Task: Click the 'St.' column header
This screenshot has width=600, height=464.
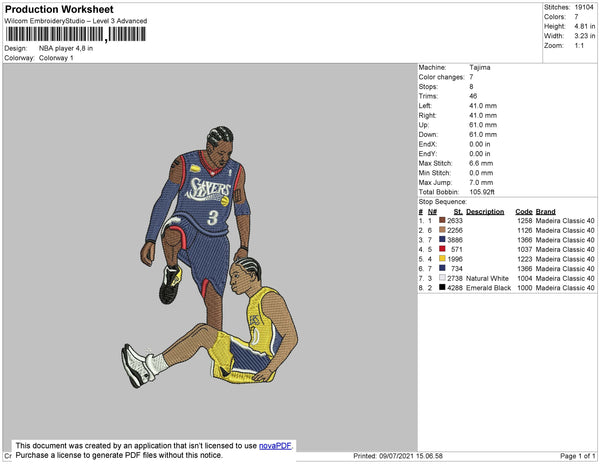Action: tap(458, 212)
